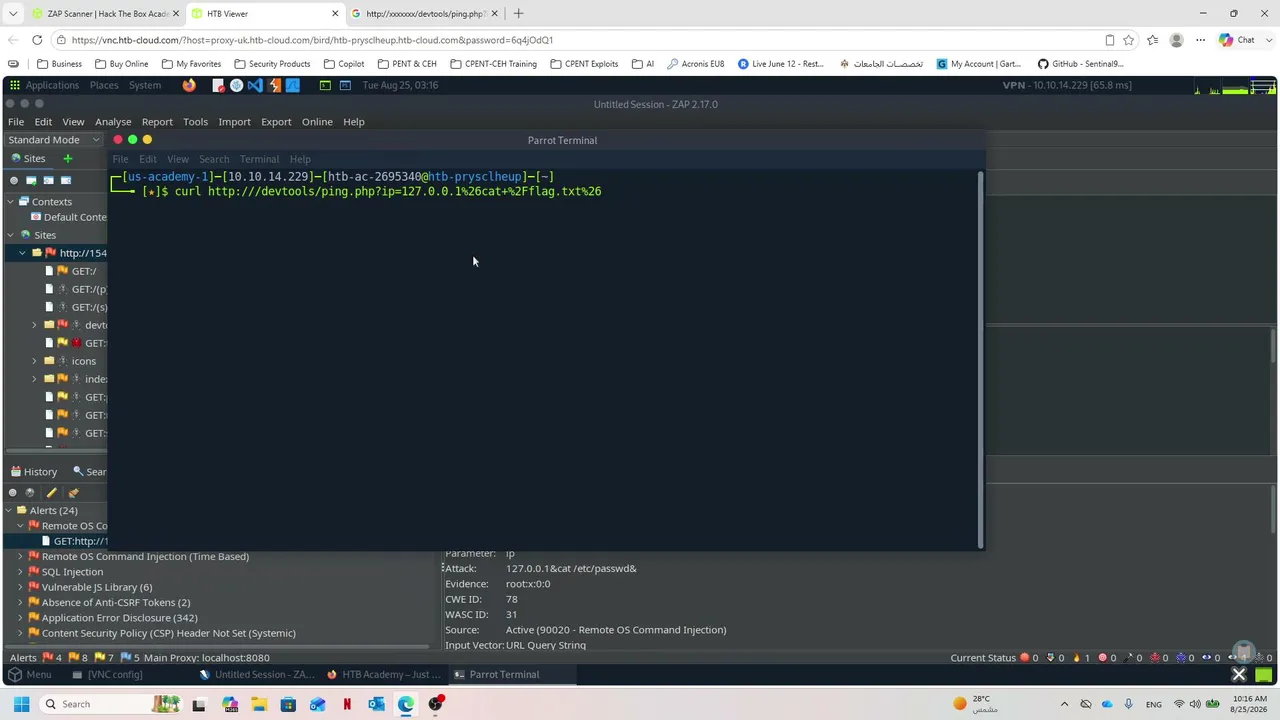The height and width of the screenshot is (720, 1280).
Task: Click the broom clear-alerts icon
Action: point(73,492)
